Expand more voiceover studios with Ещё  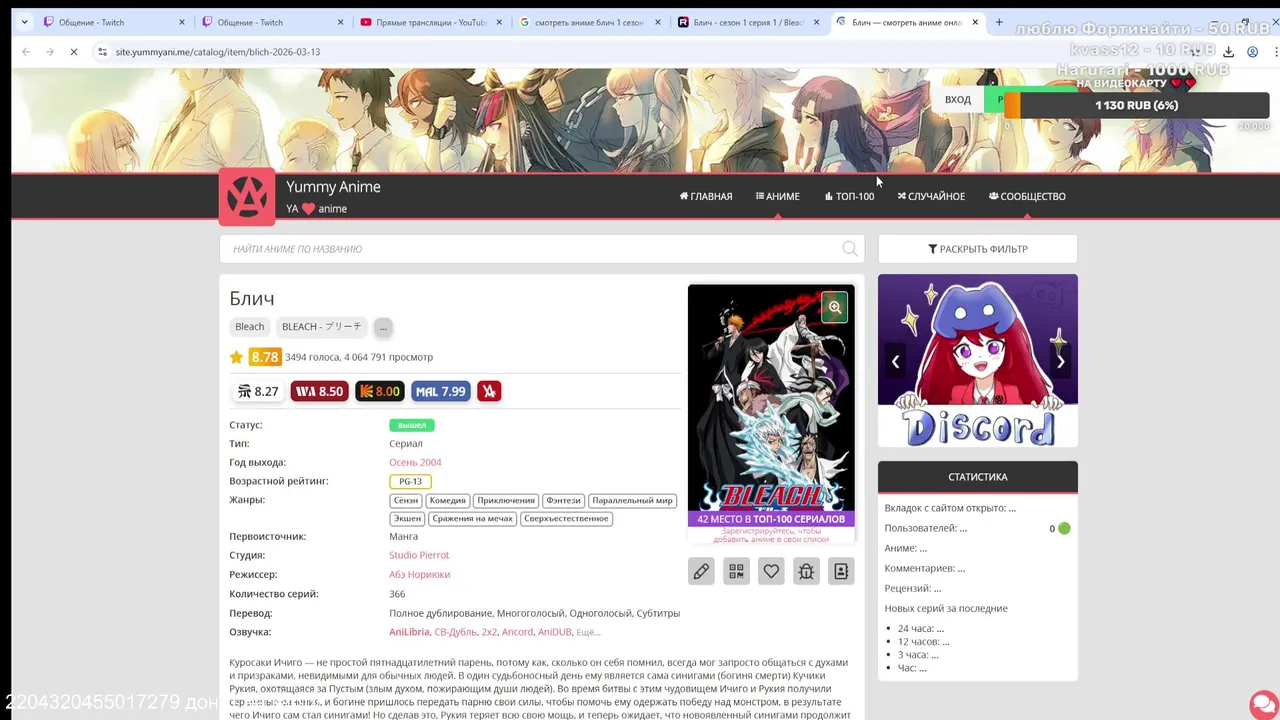(x=588, y=632)
